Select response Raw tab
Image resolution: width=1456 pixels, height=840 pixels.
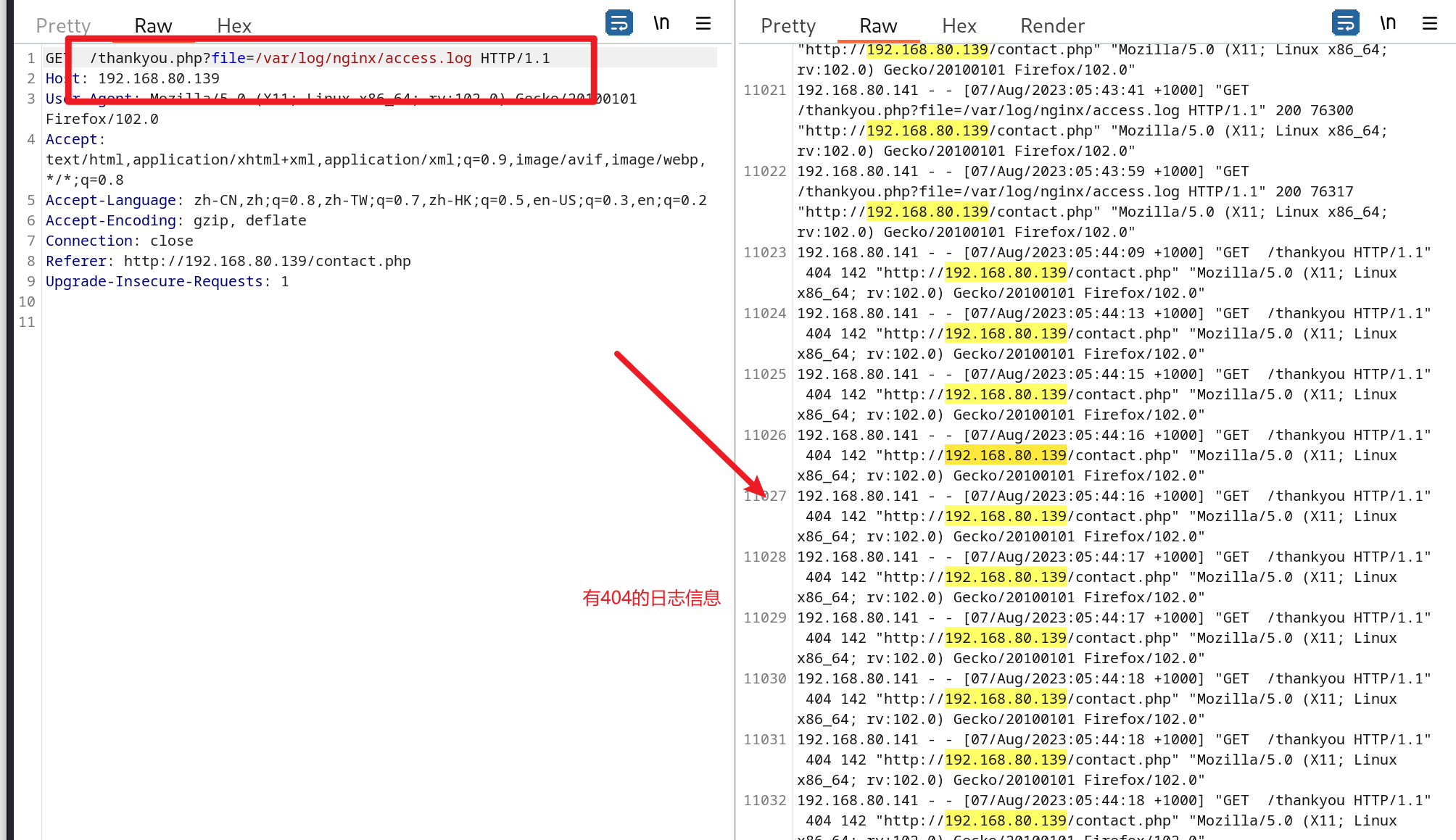[878, 26]
